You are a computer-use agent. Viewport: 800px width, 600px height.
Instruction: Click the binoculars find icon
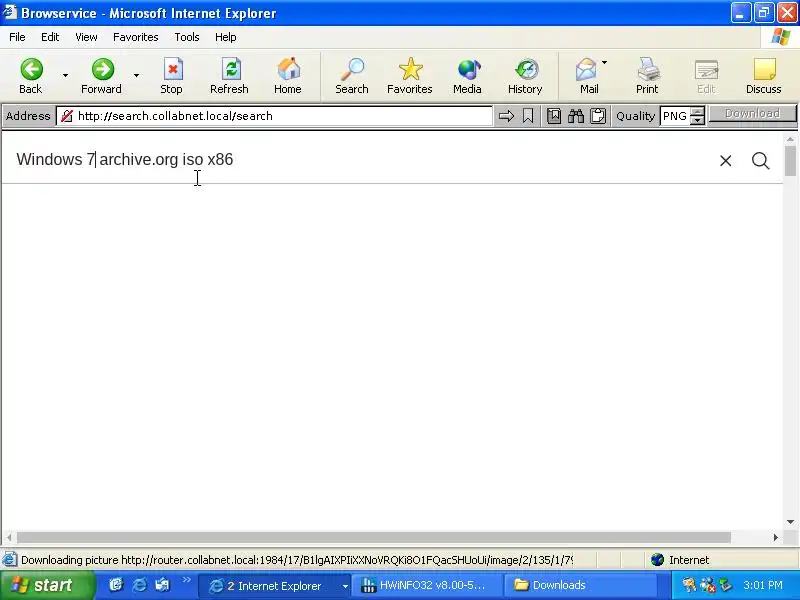(x=576, y=116)
